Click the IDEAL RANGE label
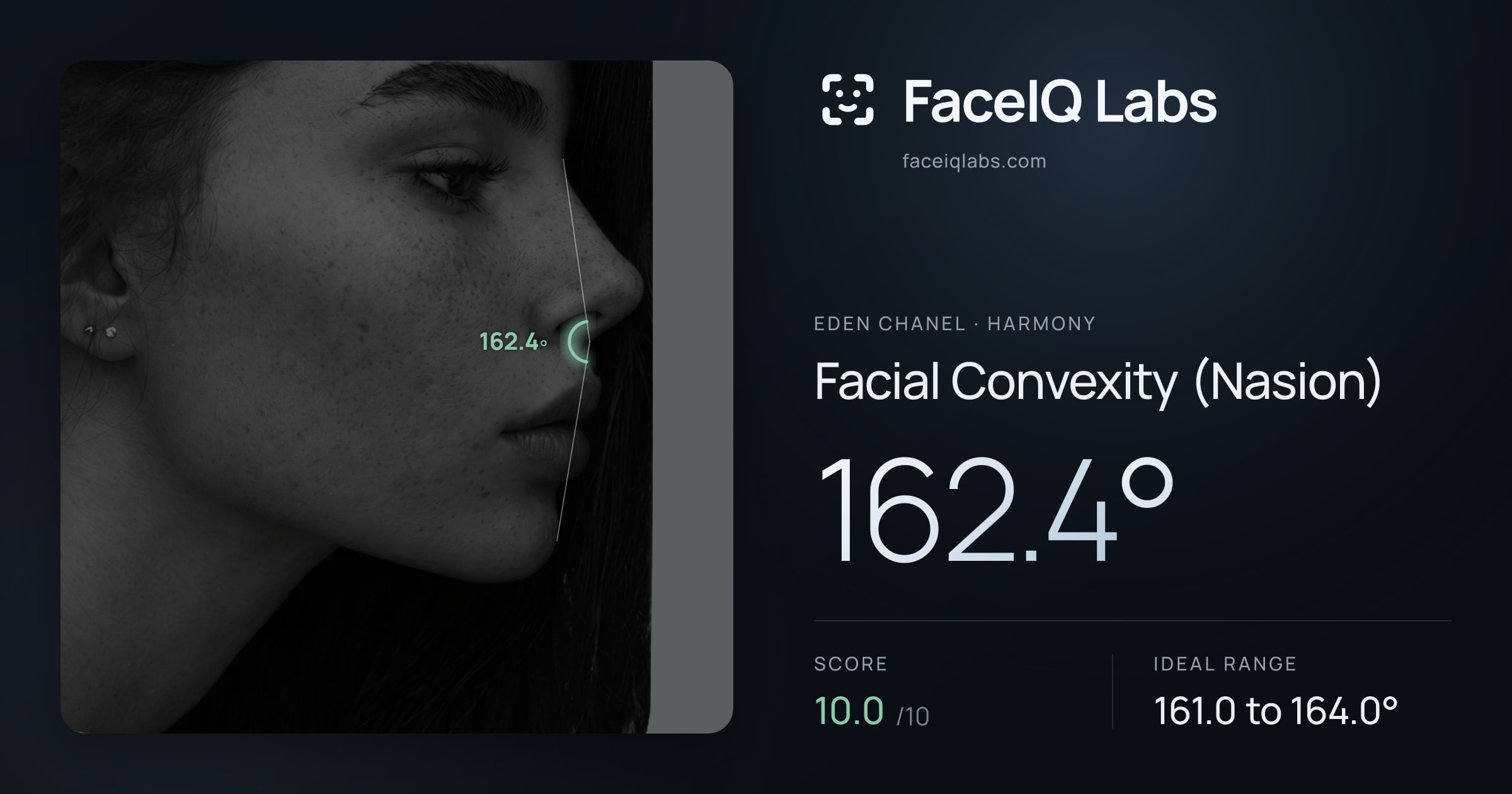Image resolution: width=1512 pixels, height=794 pixels. click(1225, 664)
